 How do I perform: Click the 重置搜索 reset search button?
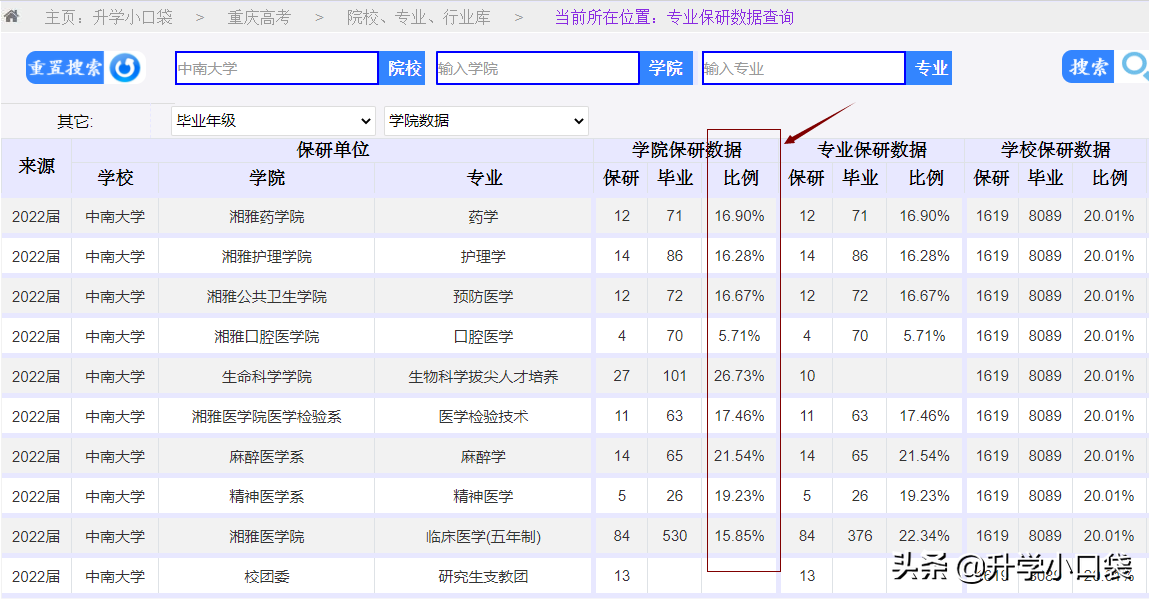pos(65,67)
